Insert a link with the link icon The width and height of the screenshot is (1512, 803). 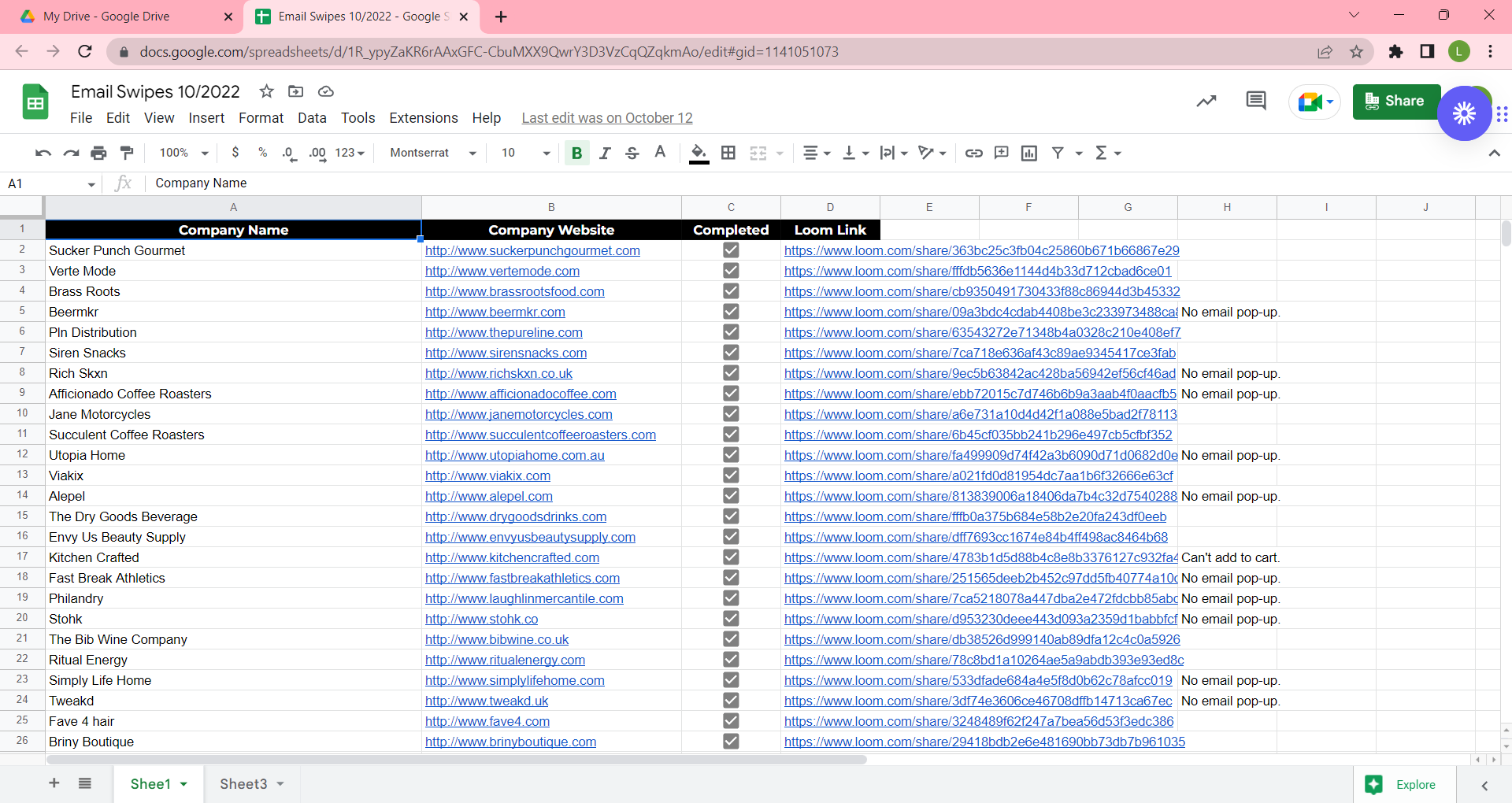tap(974, 153)
